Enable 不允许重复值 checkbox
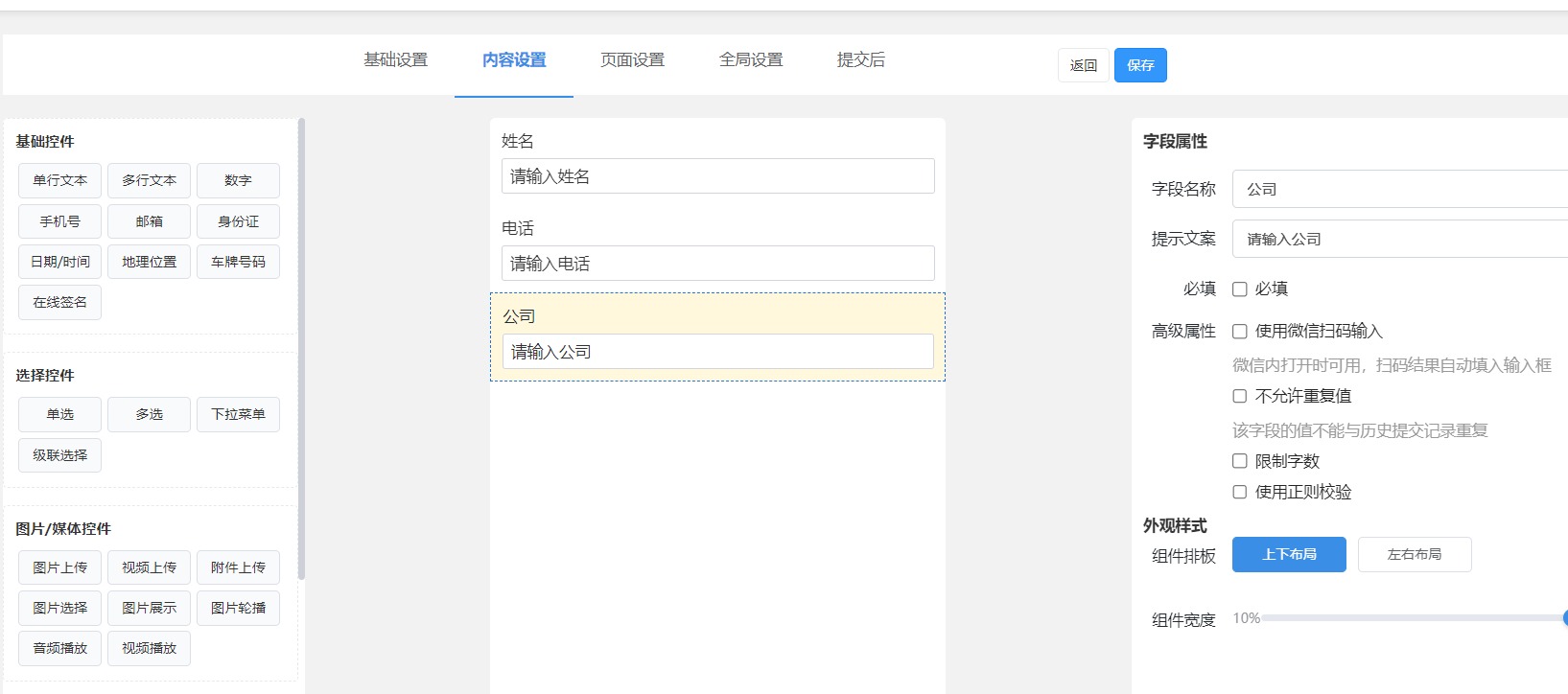 point(1240,396)
